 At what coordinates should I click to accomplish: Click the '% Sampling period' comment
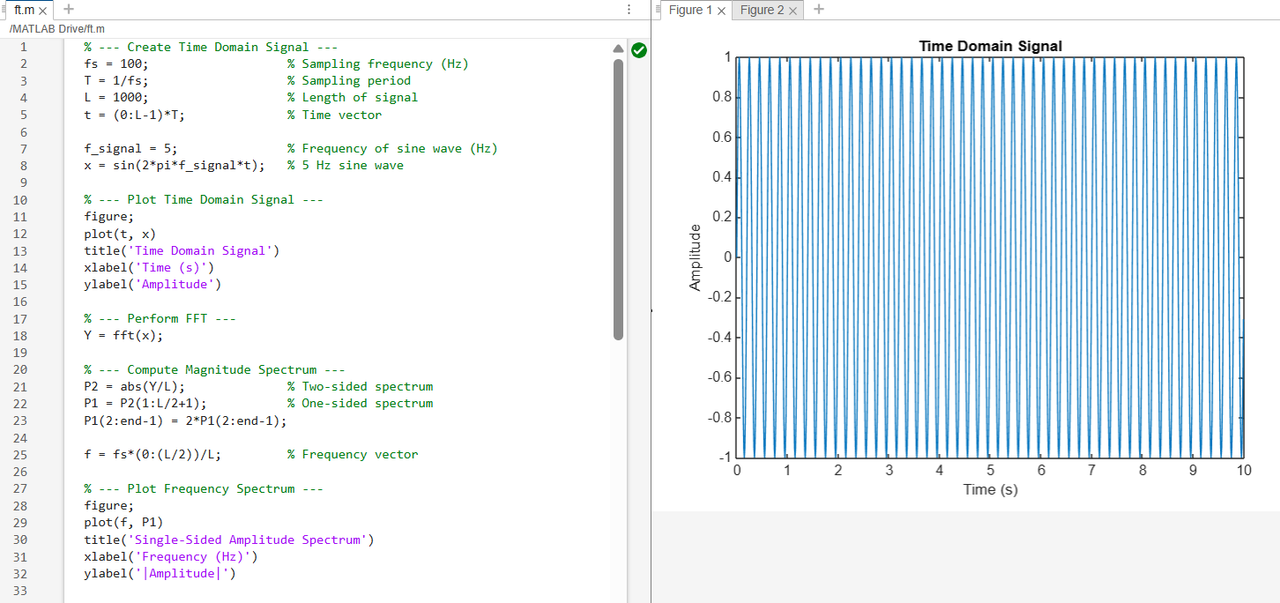tap(349, 81)
